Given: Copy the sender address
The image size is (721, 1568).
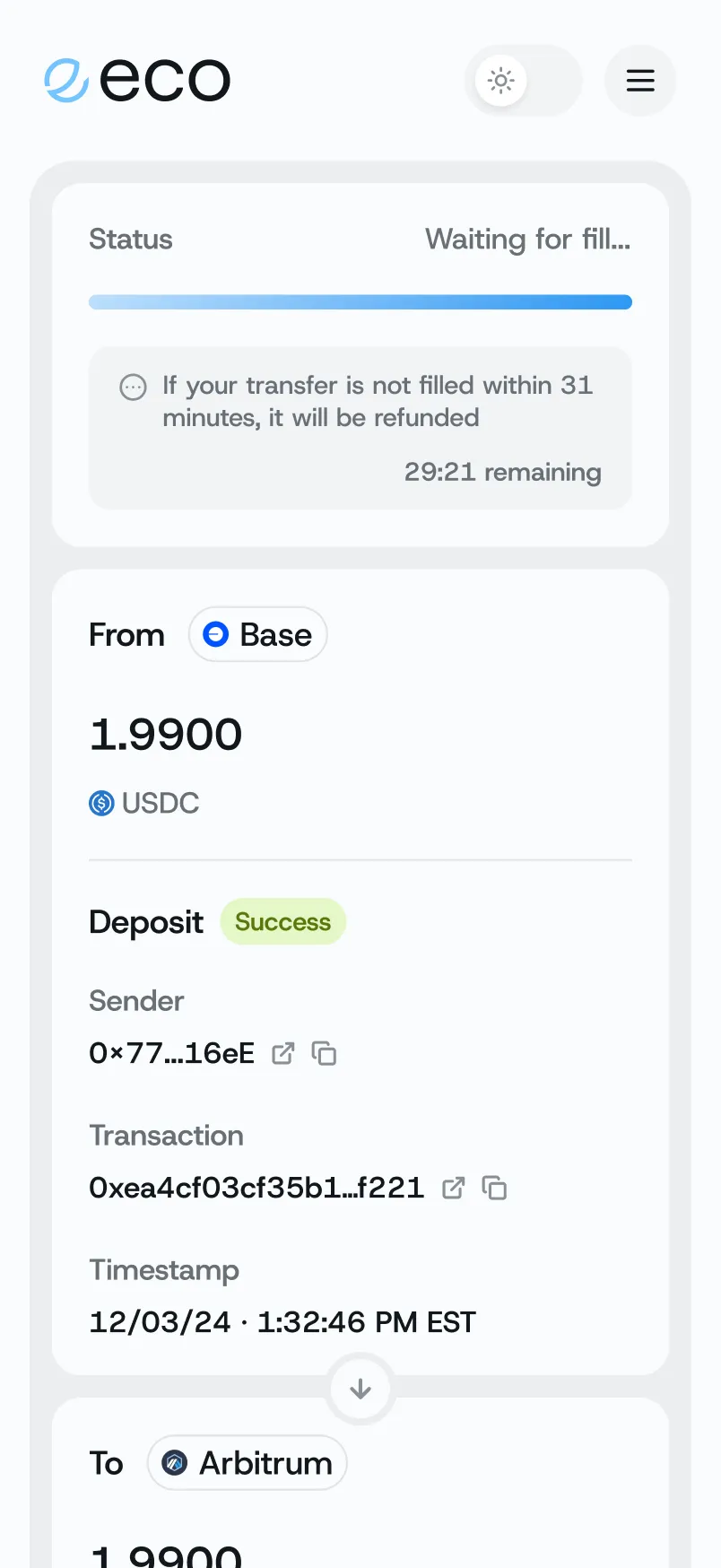Looking at the screenshot, I should (324, 1053).
